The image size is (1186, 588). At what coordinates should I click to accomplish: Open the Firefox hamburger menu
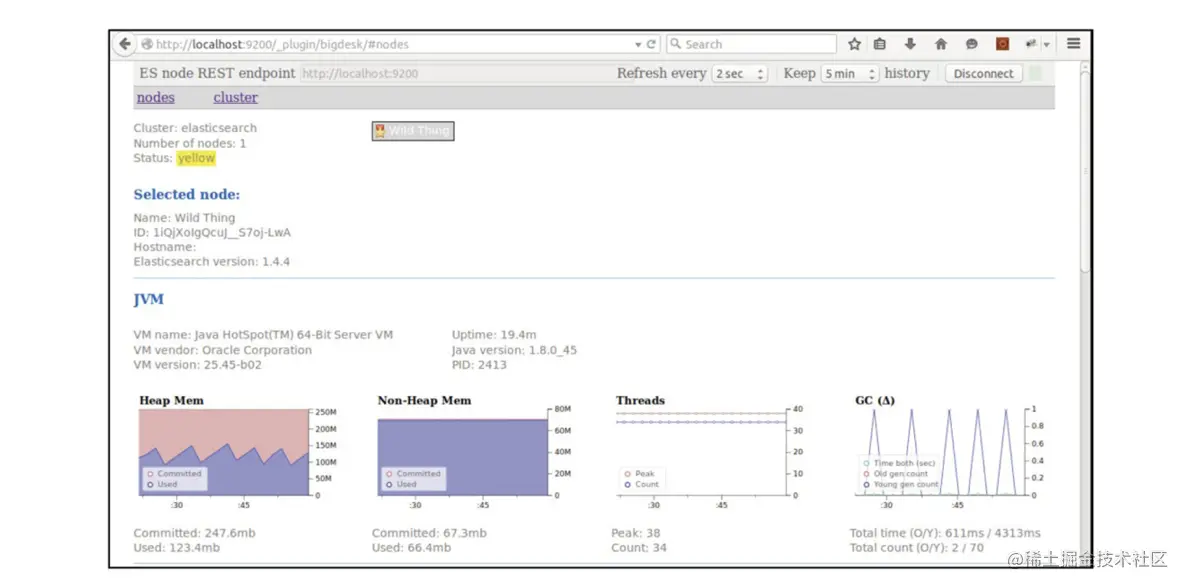pos(1073,44)
